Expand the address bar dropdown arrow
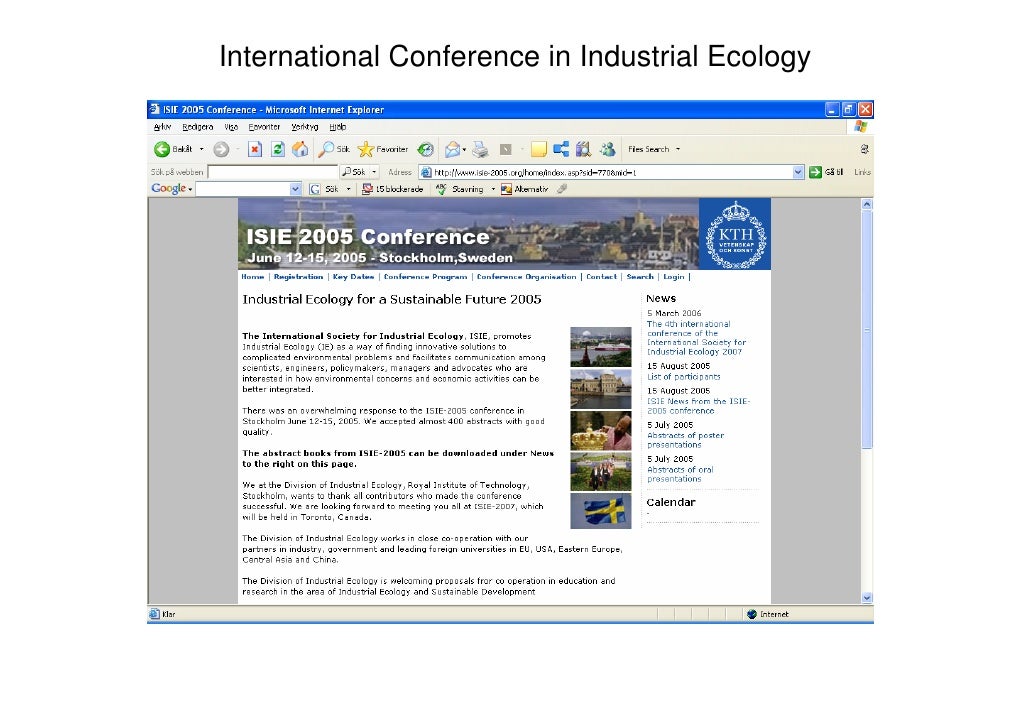 [798, 172]
